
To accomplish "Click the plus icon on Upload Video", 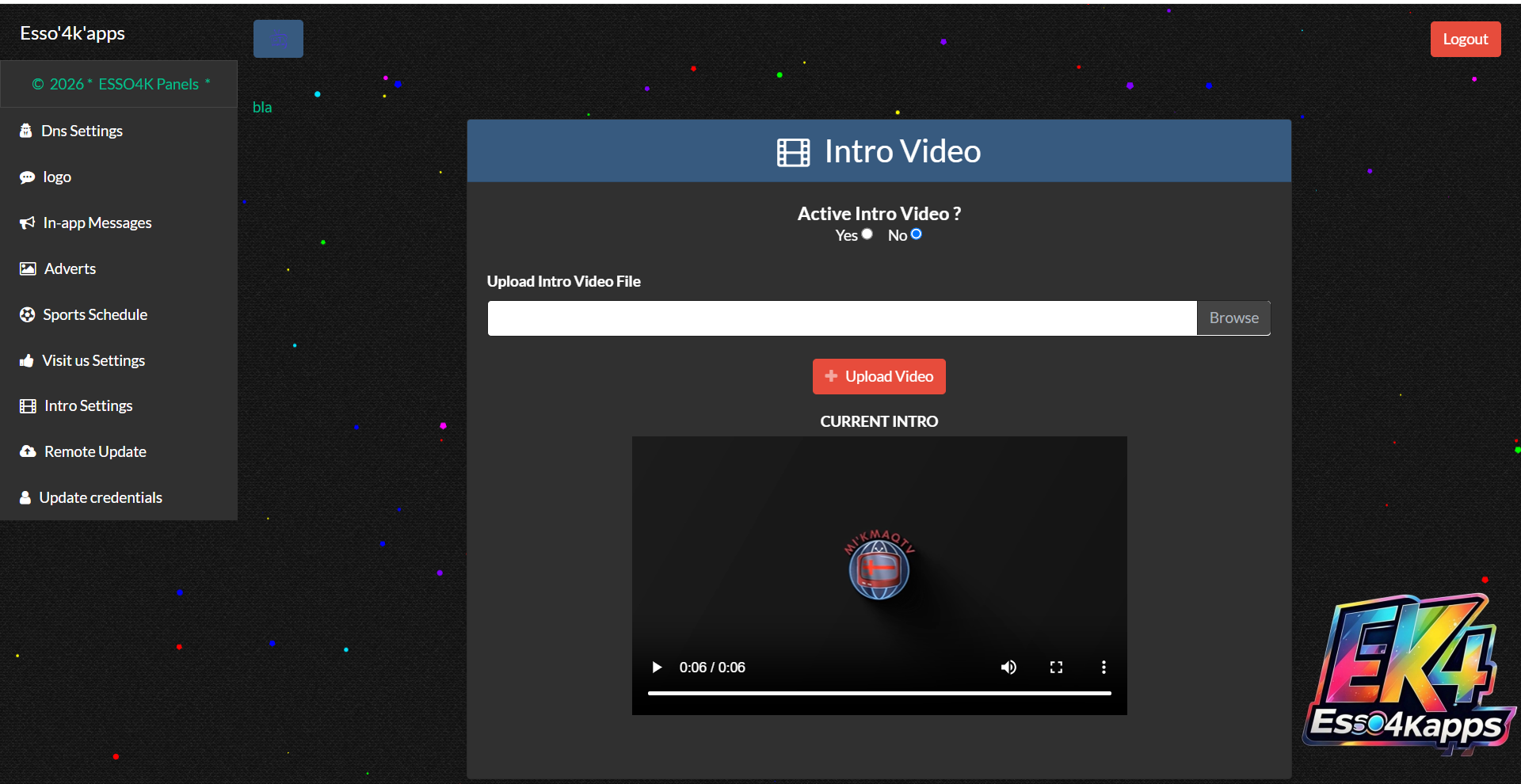I will tap(831, 376).
